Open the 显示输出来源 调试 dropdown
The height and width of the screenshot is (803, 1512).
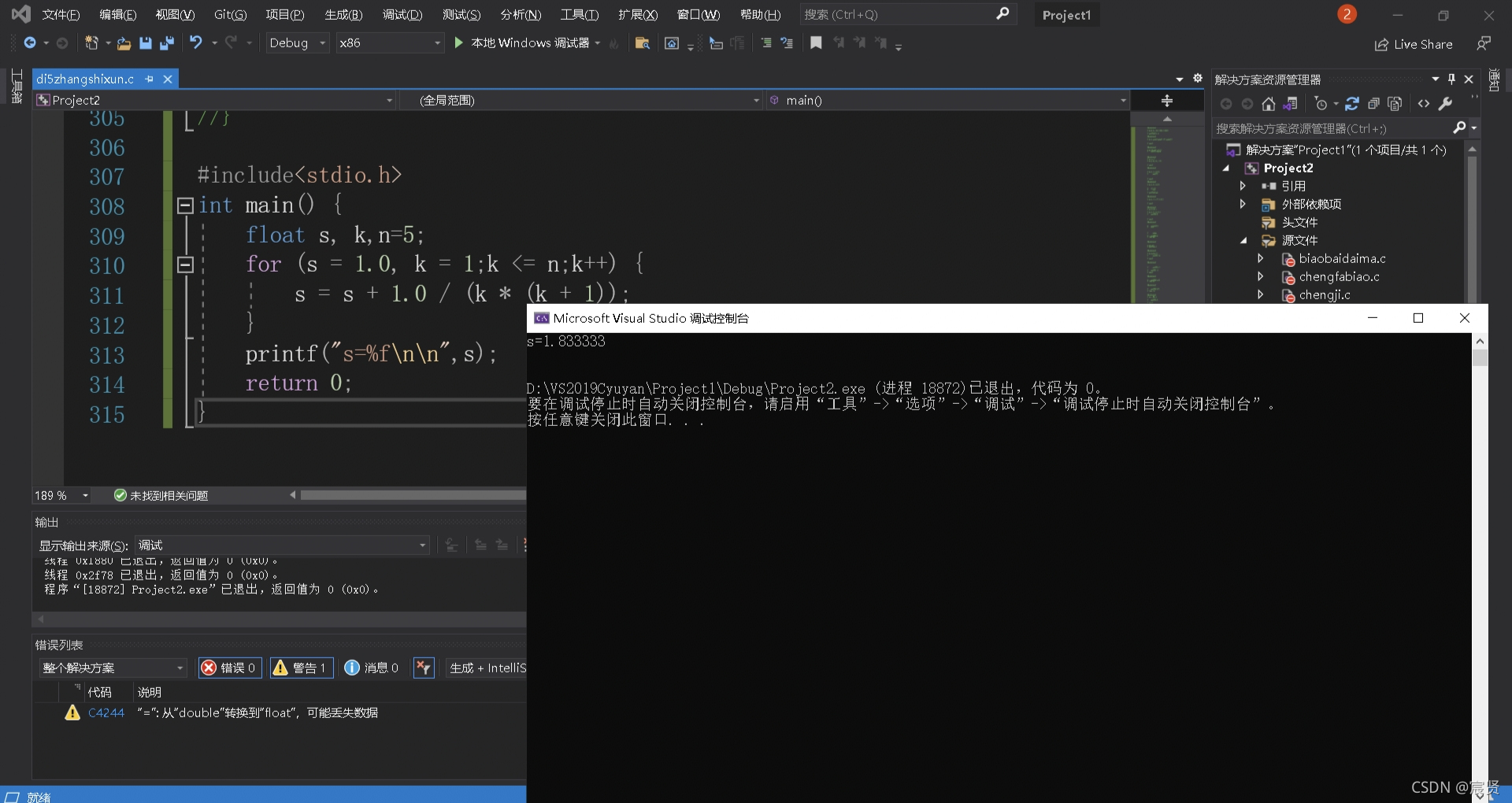pyautogui.click(x=282, y=546)
